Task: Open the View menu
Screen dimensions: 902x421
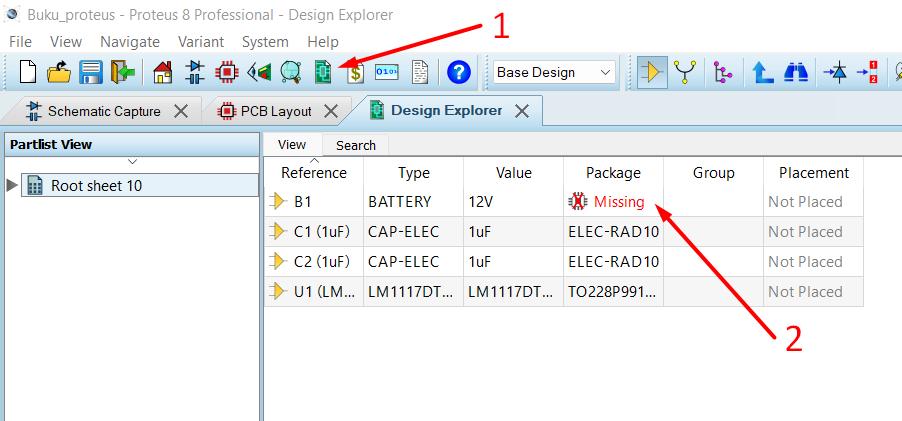Action: pyautogui.click(x=66, y=42)
